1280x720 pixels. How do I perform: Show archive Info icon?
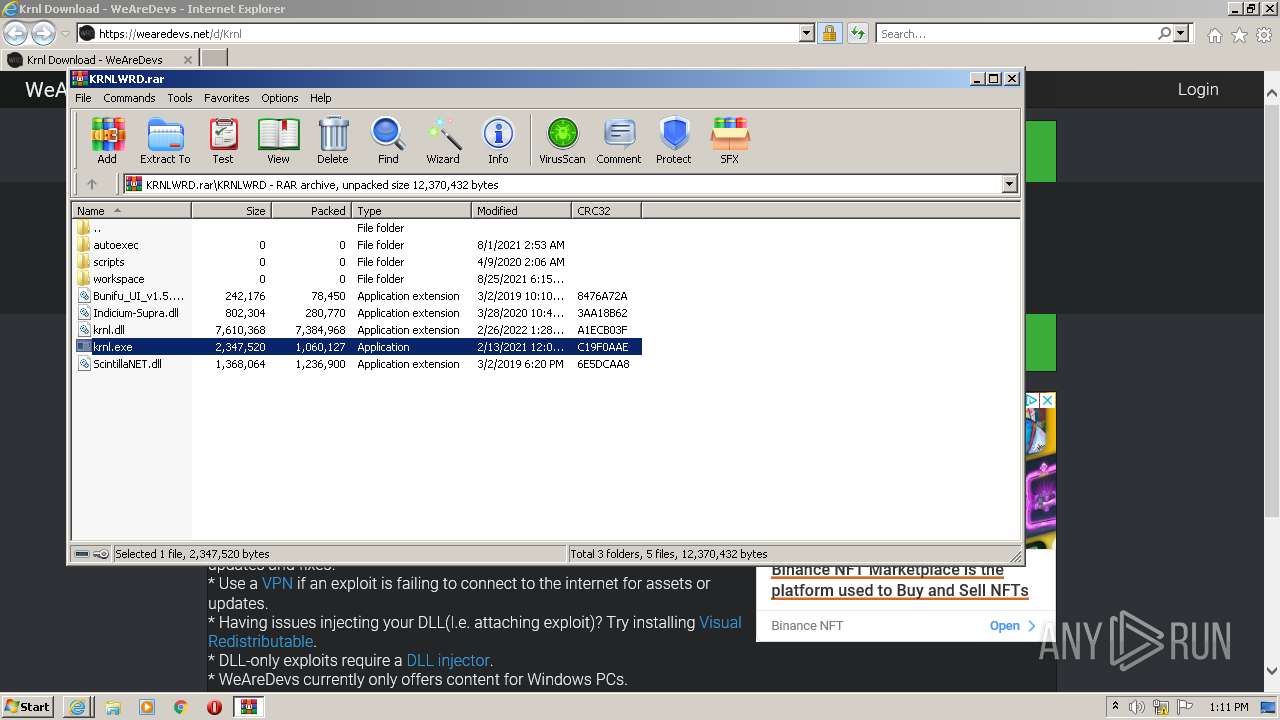(498, 140)
